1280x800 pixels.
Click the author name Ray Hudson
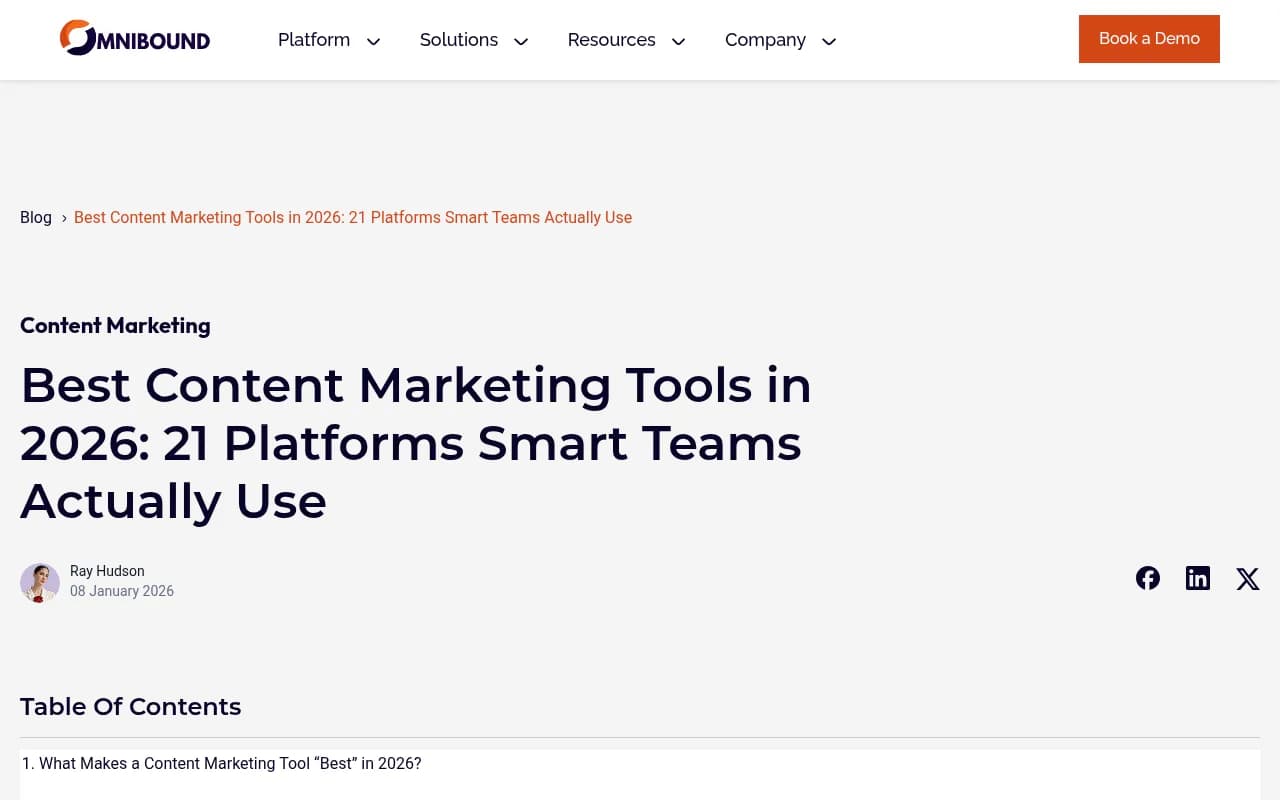107,571
